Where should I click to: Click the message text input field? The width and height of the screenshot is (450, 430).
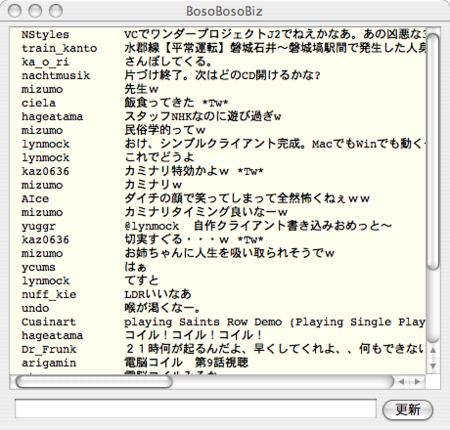coord(196,408)
